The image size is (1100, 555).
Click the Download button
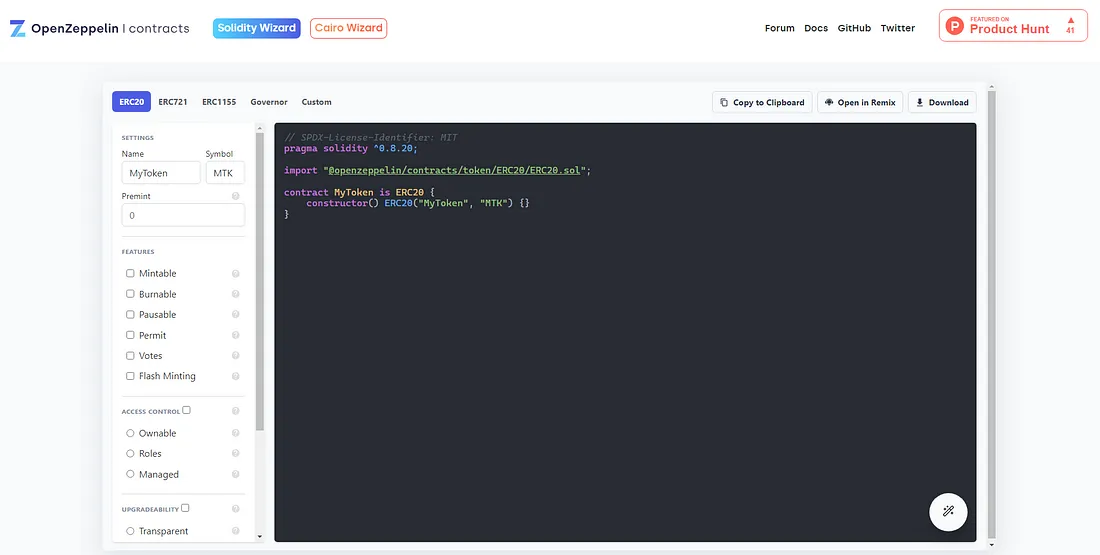pos(942,102)
